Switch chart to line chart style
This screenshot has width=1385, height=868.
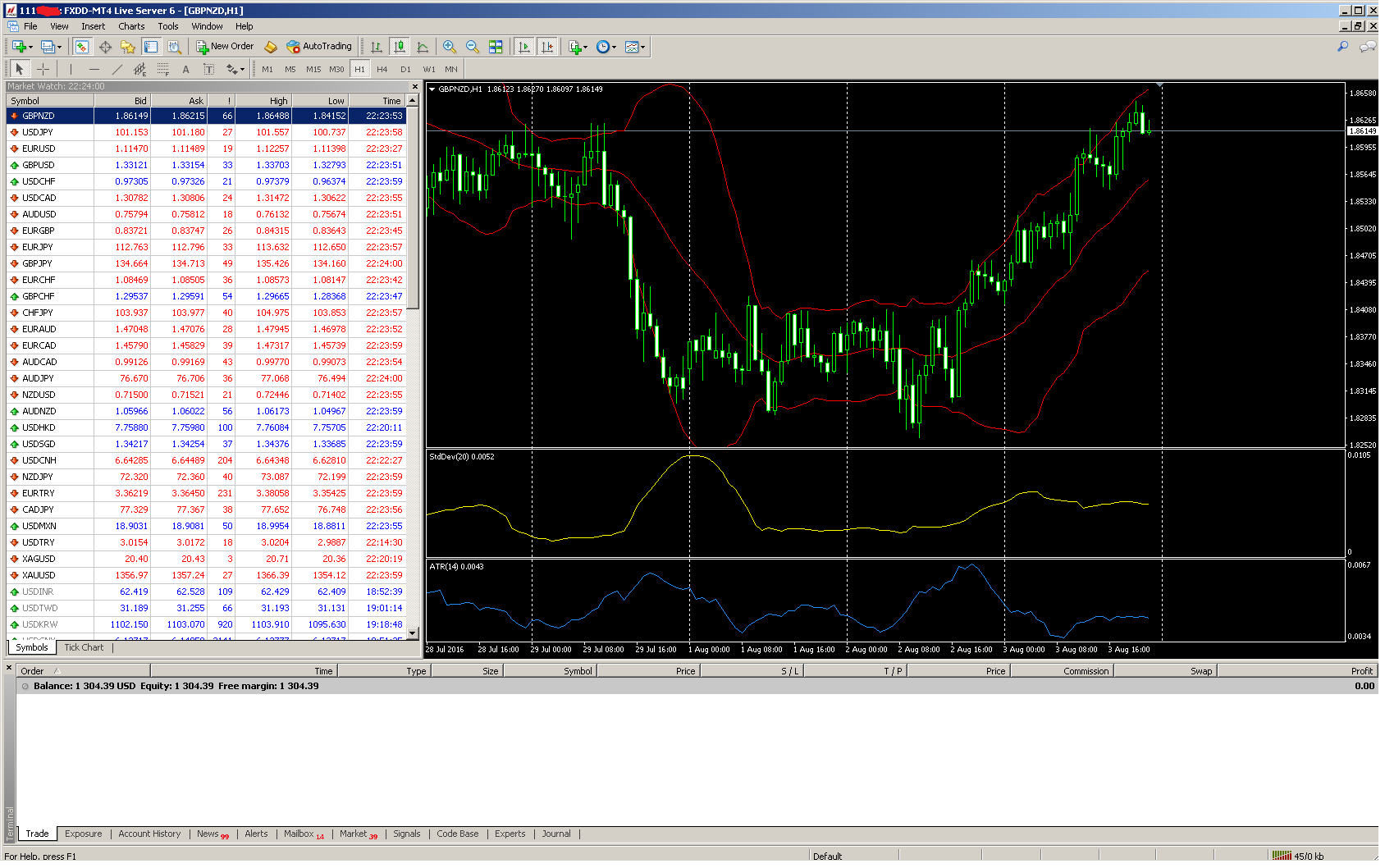423,47
